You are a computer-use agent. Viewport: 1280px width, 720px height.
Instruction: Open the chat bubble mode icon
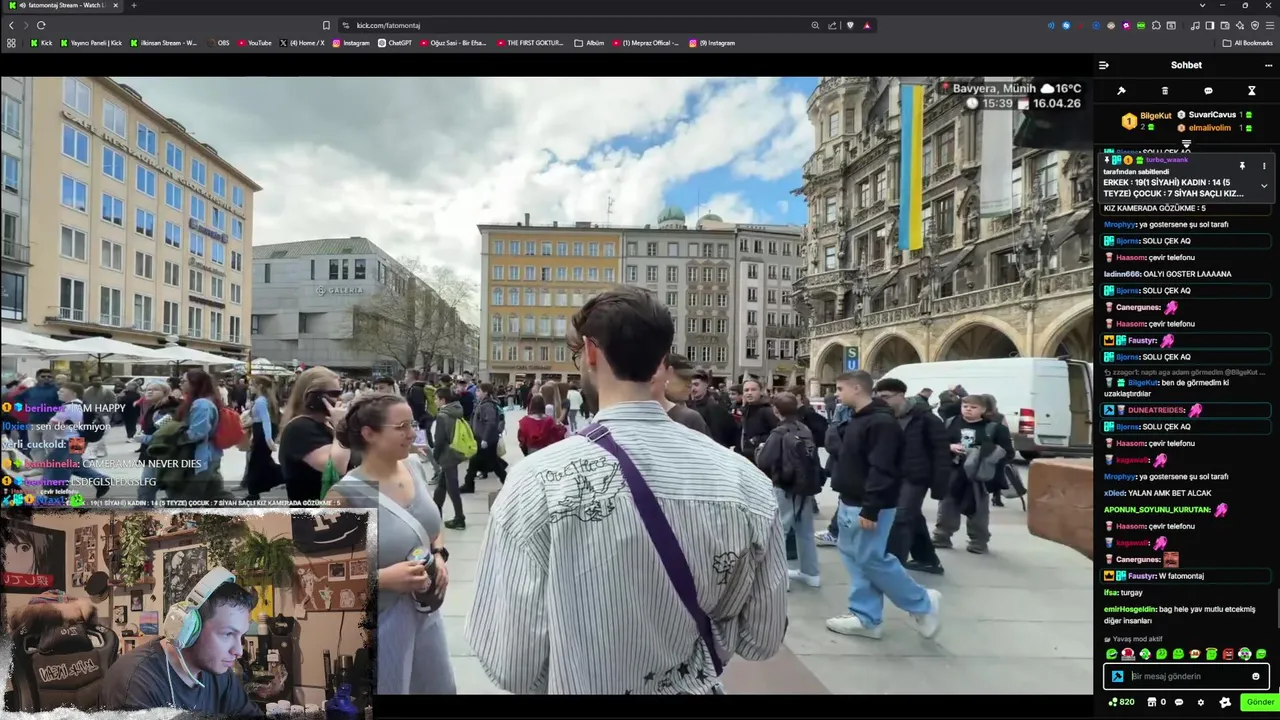(1208, 91)
